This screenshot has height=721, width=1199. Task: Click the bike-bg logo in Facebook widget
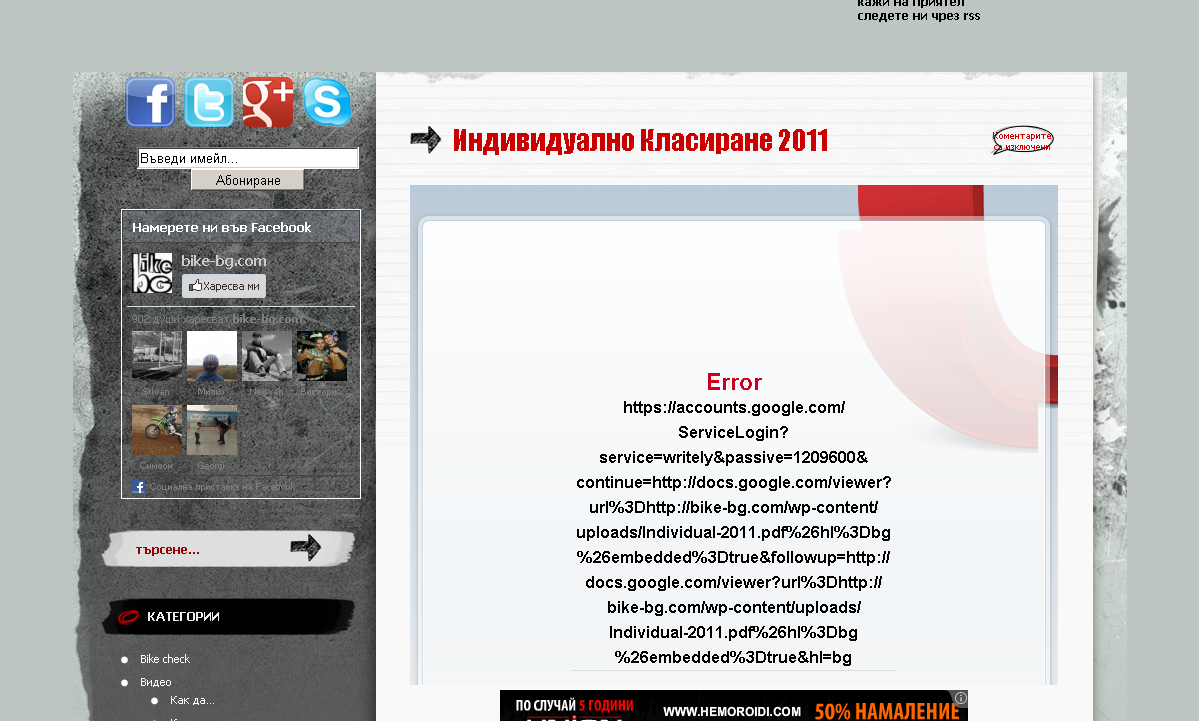153,273
